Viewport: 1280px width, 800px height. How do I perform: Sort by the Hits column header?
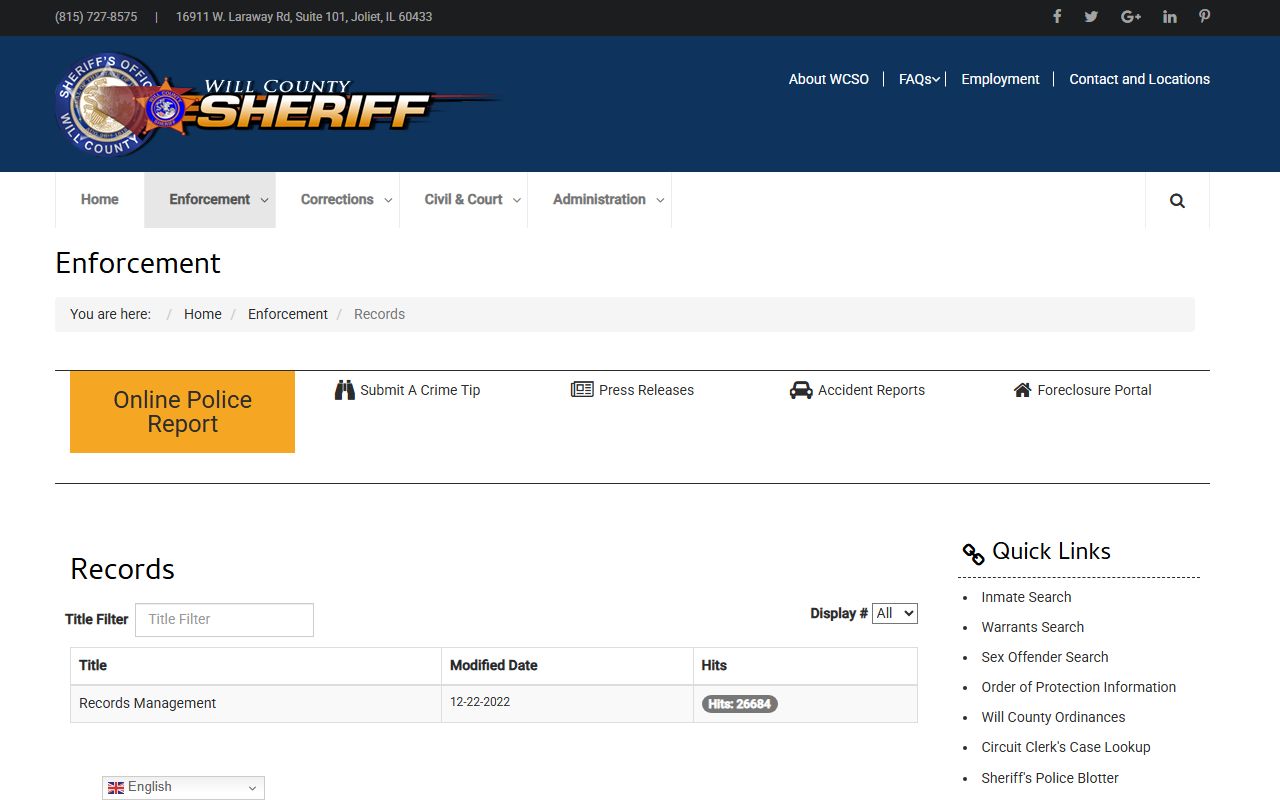point(714,665)
